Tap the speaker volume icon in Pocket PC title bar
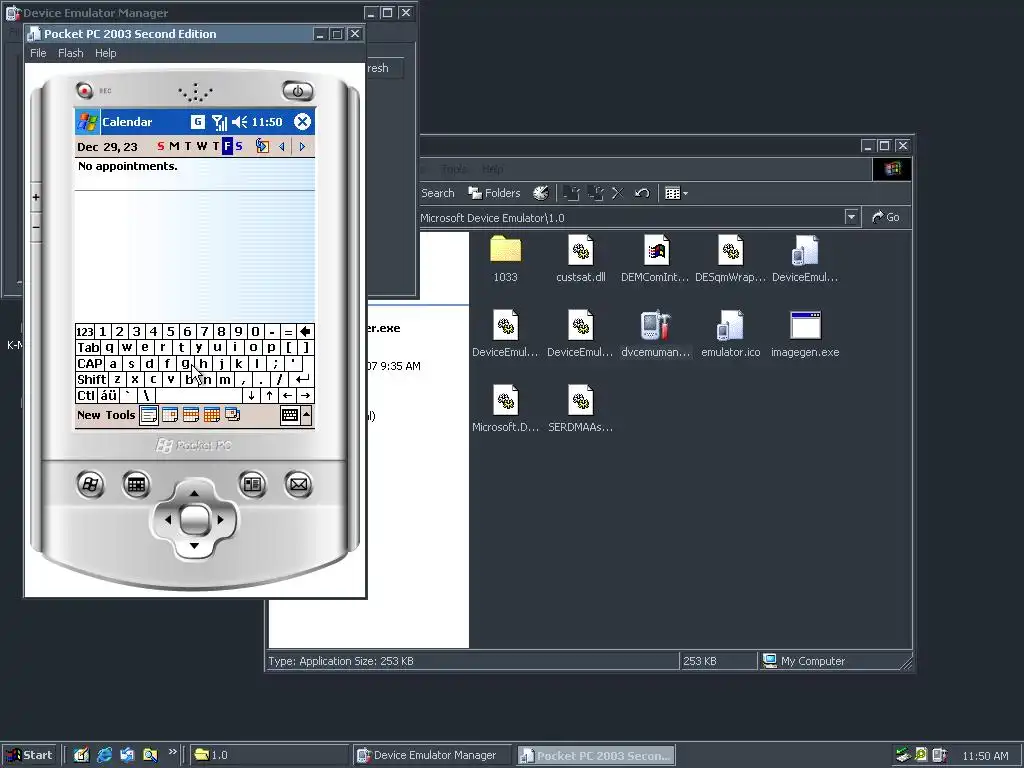This screenshot has height=768, width=1024. pyautogui.click(x=240, y=122)
